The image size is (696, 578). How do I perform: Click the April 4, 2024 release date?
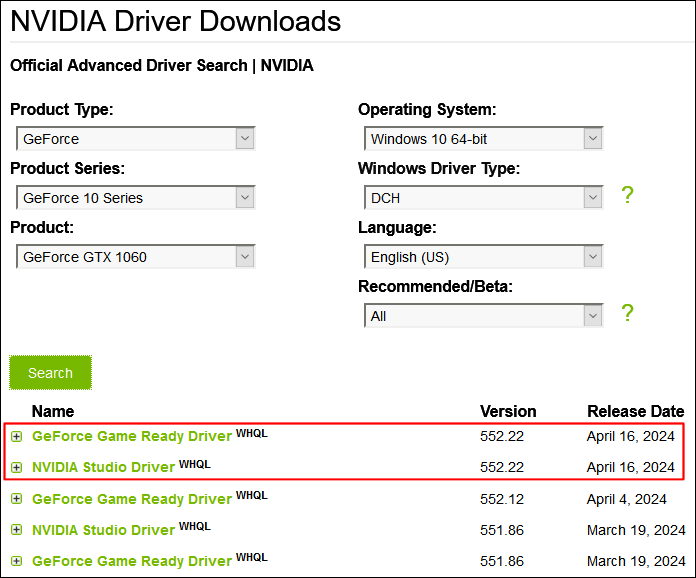click(x=626, y=499)
